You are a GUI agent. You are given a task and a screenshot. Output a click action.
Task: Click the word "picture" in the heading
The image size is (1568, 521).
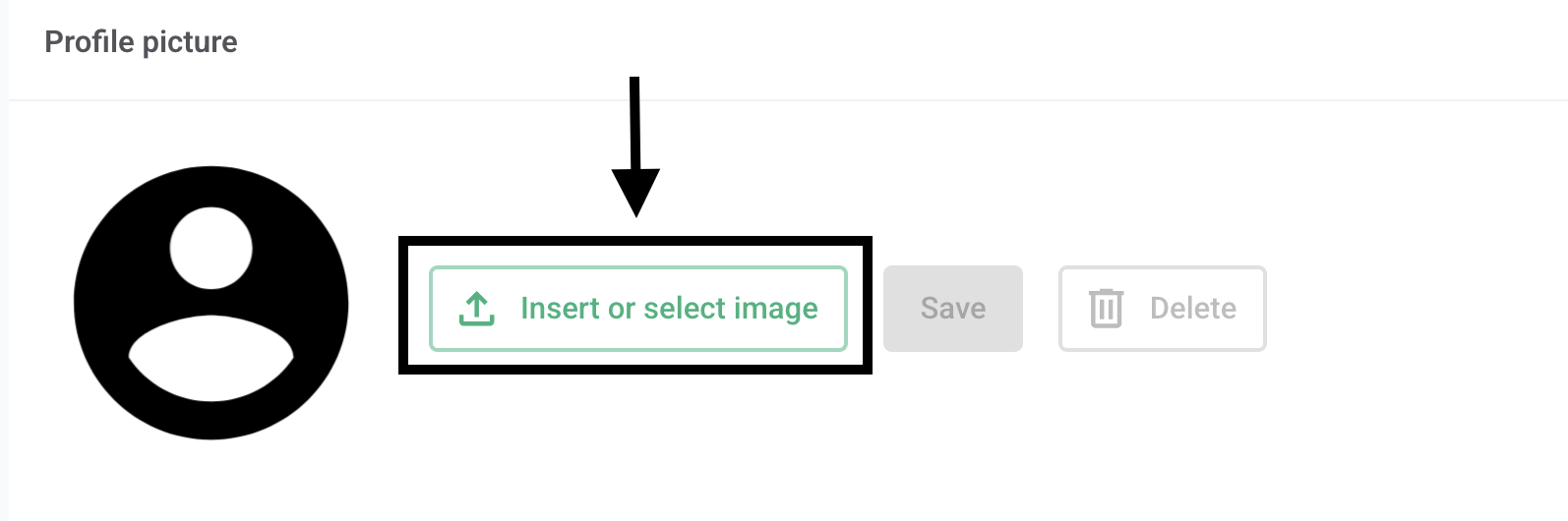point(190,42)
